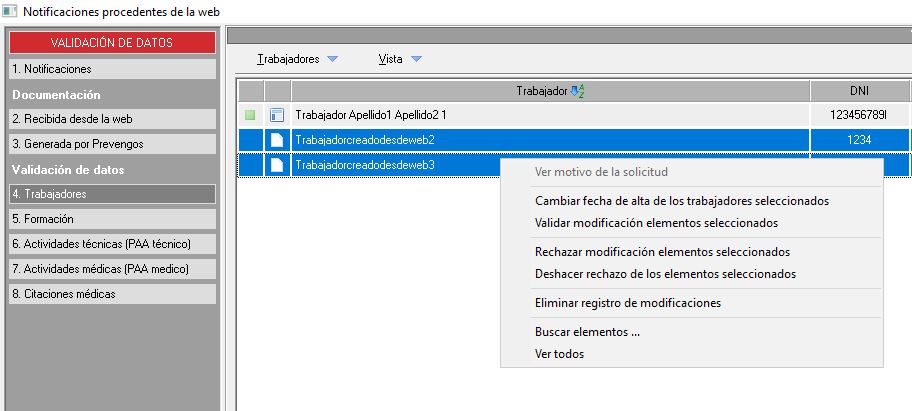Viewport: 912px width, 411px height.
Task: Click the window icon in title bar
Action: [9, 10]
